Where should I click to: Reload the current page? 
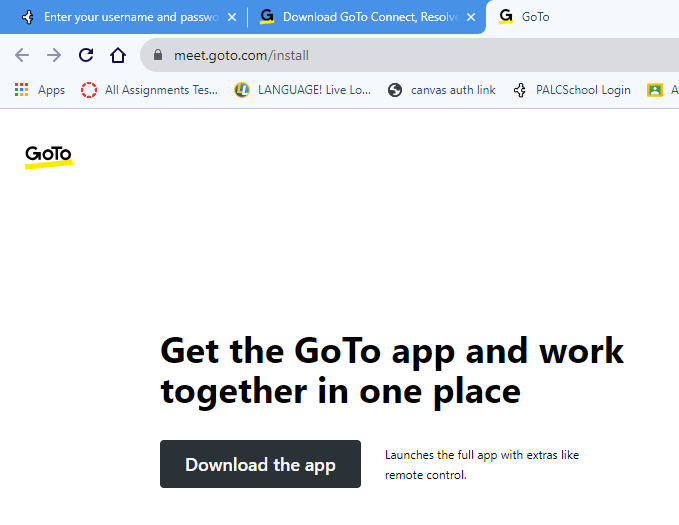pos(86,55)
